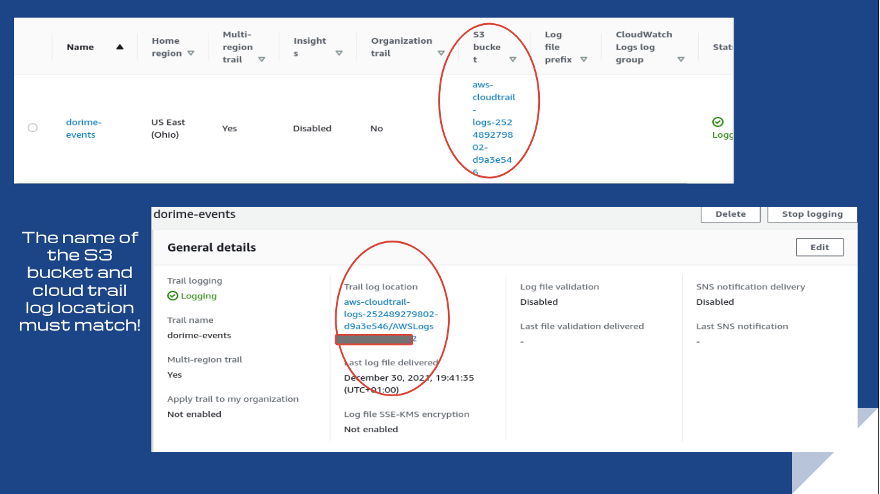Click the 'Disabled' Insights cell in the table
The image size is (880, 494).
click(312, 129)
